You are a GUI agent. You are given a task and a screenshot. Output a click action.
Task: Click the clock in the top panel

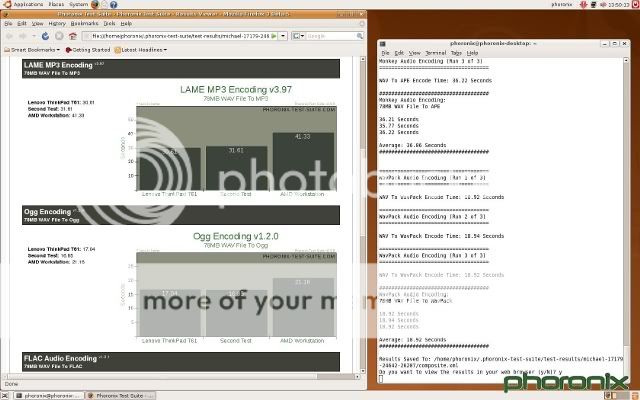(619, 4)
